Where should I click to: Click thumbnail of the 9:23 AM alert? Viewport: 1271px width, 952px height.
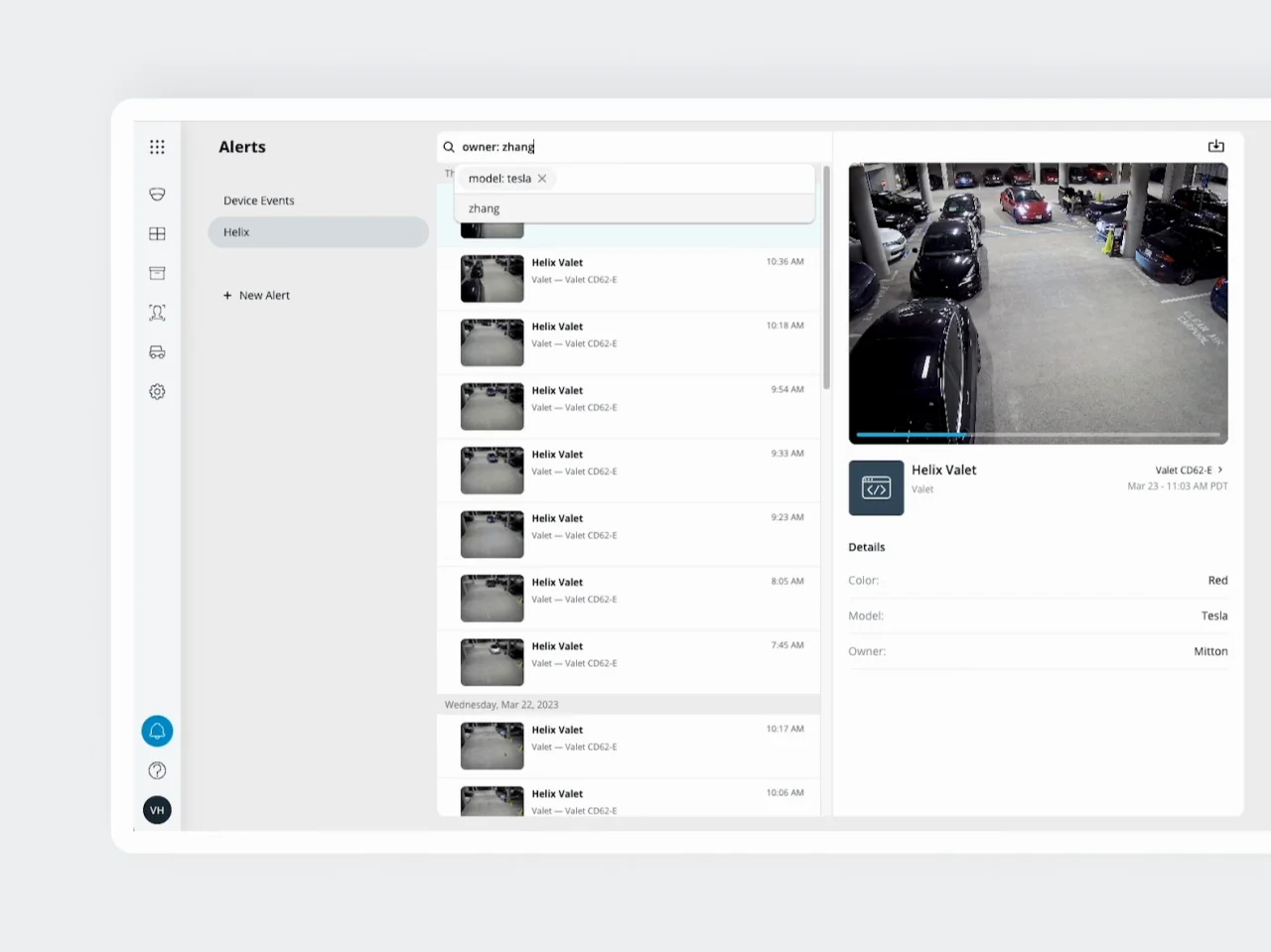pyautogui.click(x=493, y=535)
